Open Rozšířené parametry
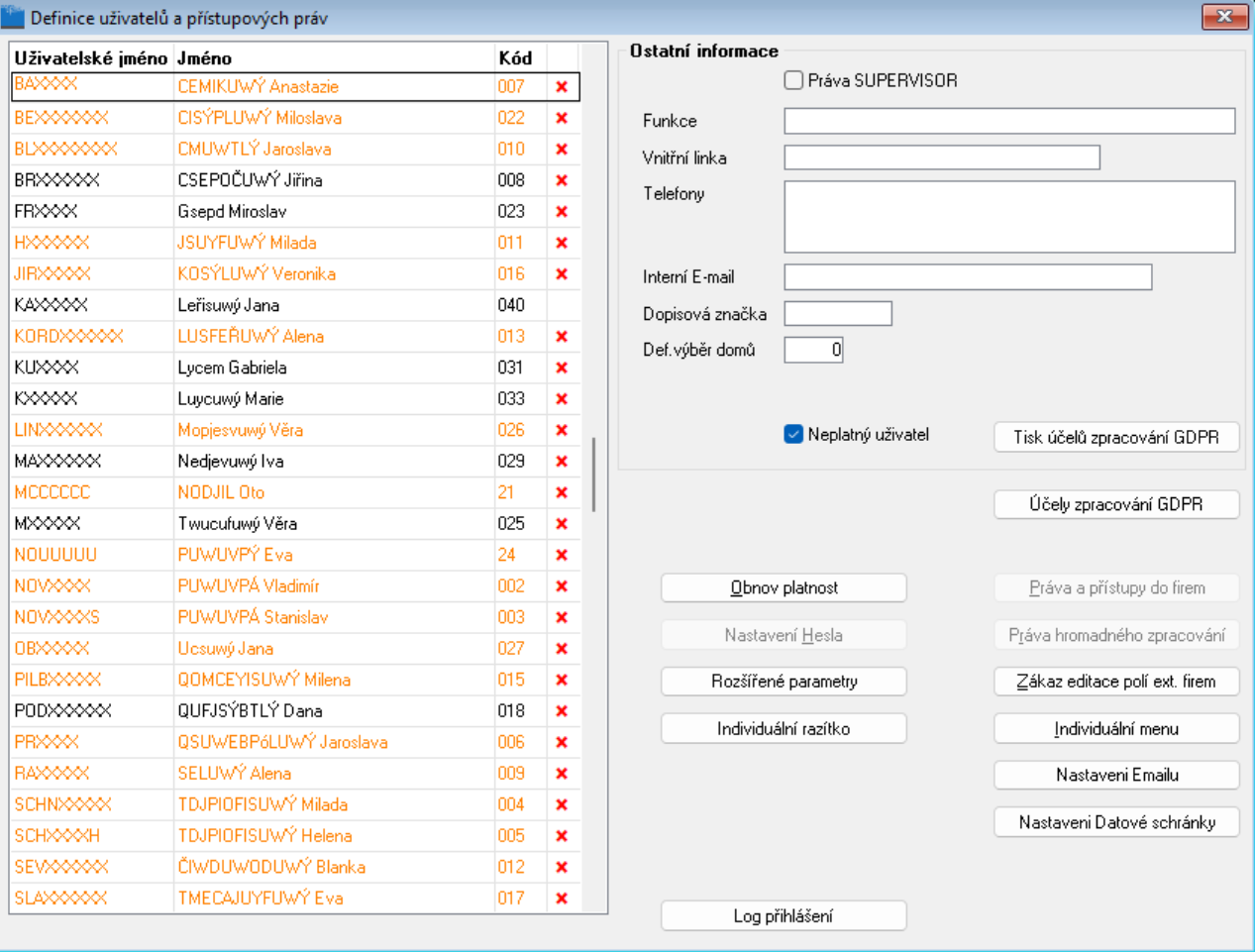 coord(784,682)
